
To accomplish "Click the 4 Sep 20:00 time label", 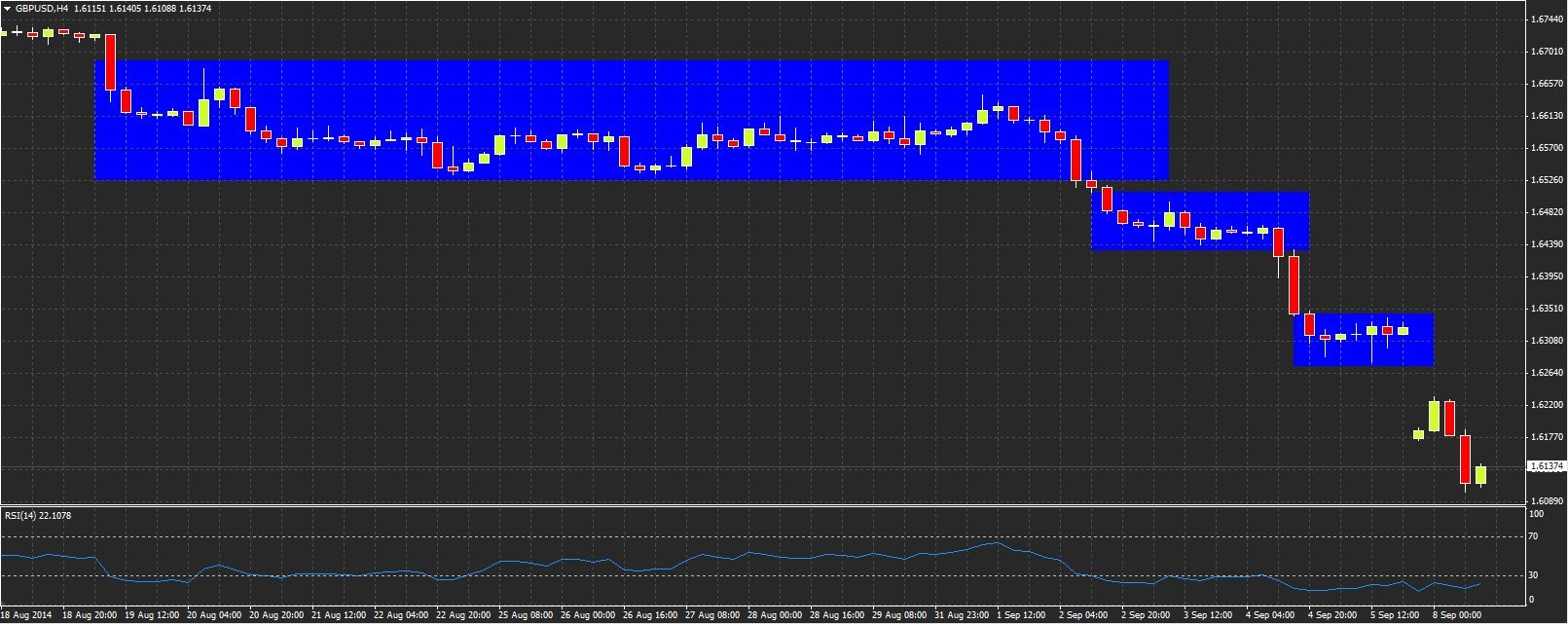I will tap(1332, 615).
